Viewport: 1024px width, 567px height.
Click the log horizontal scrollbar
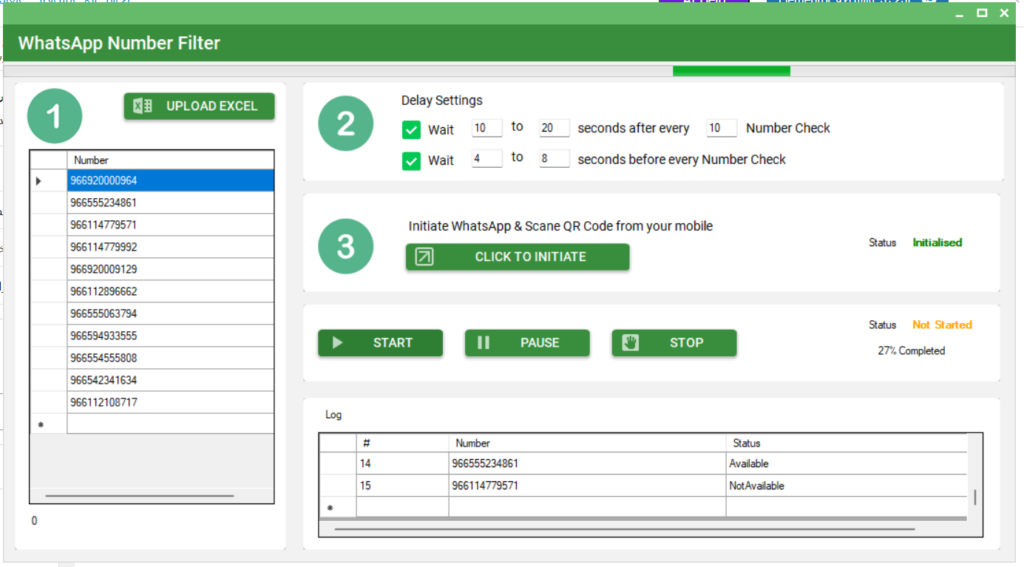coord(624,528)
